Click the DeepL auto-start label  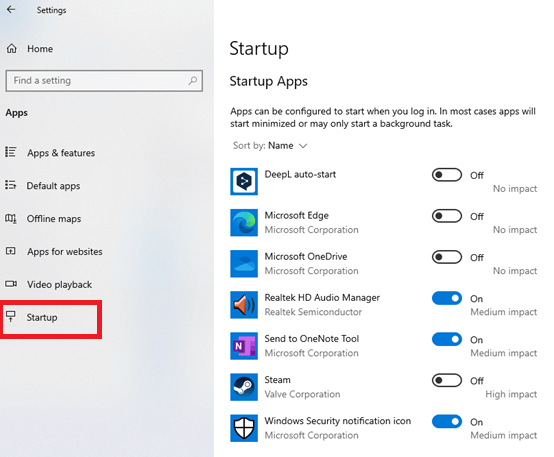tap(300, 174)
